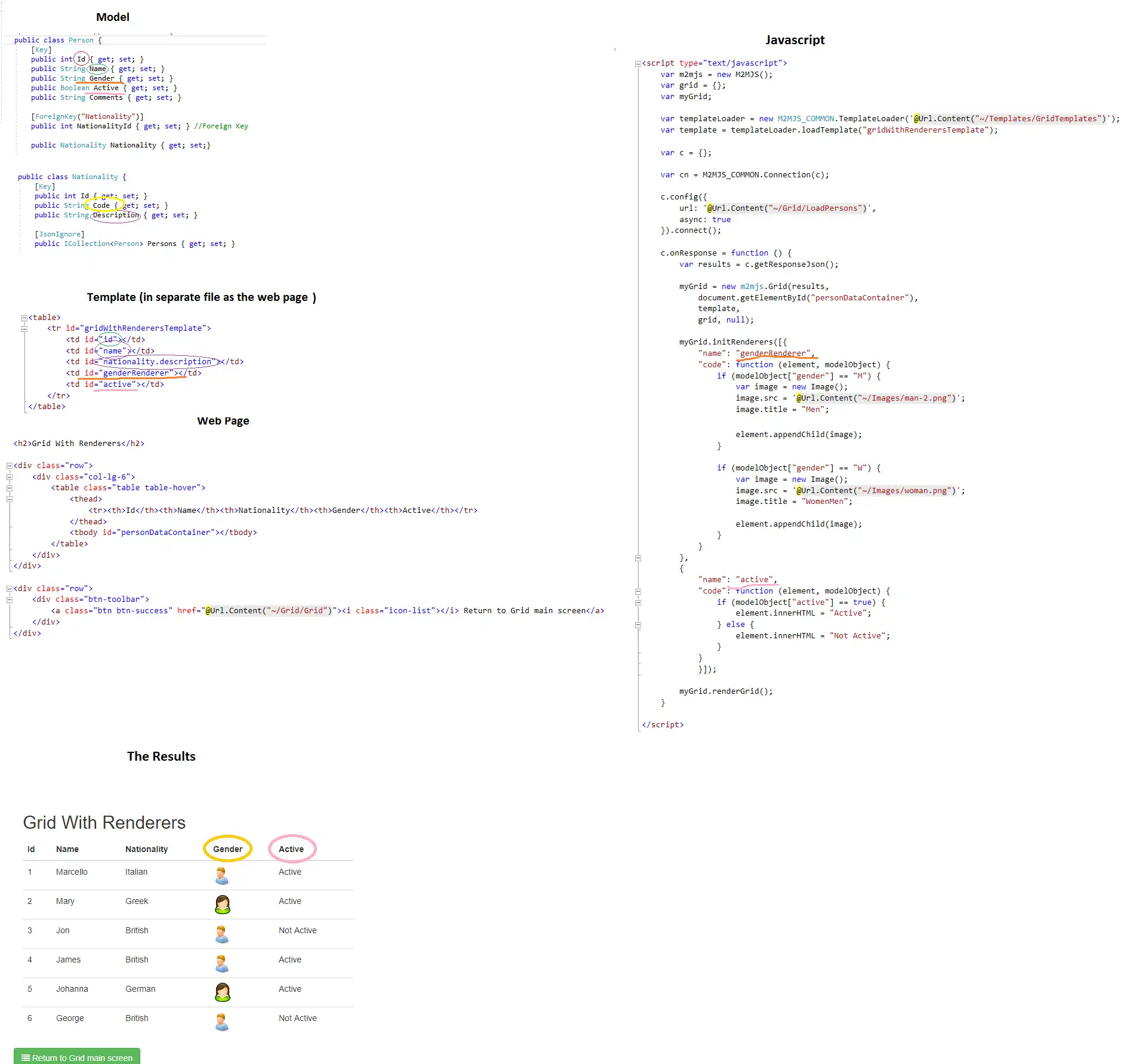The image size is (1127, 1064).
Task: Click the Active column header
Action: (x=291, y=849)
